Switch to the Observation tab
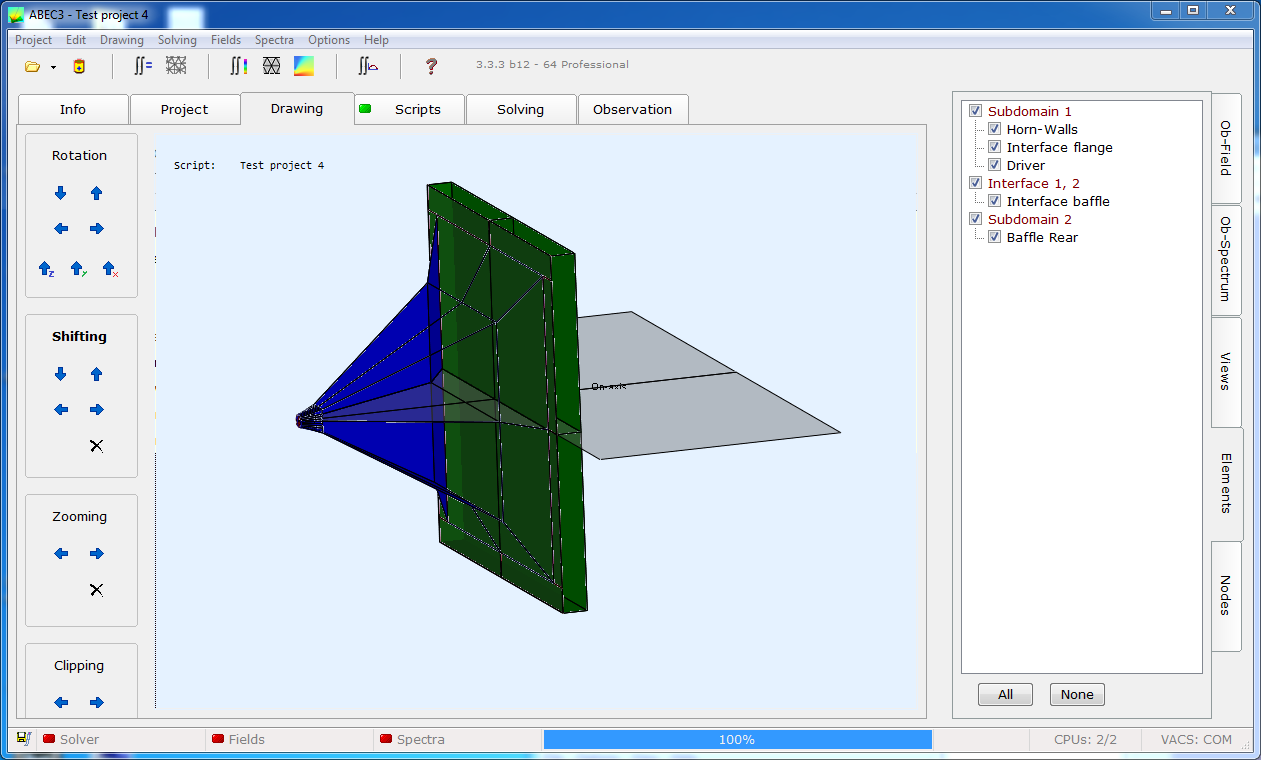 [633, 109]
